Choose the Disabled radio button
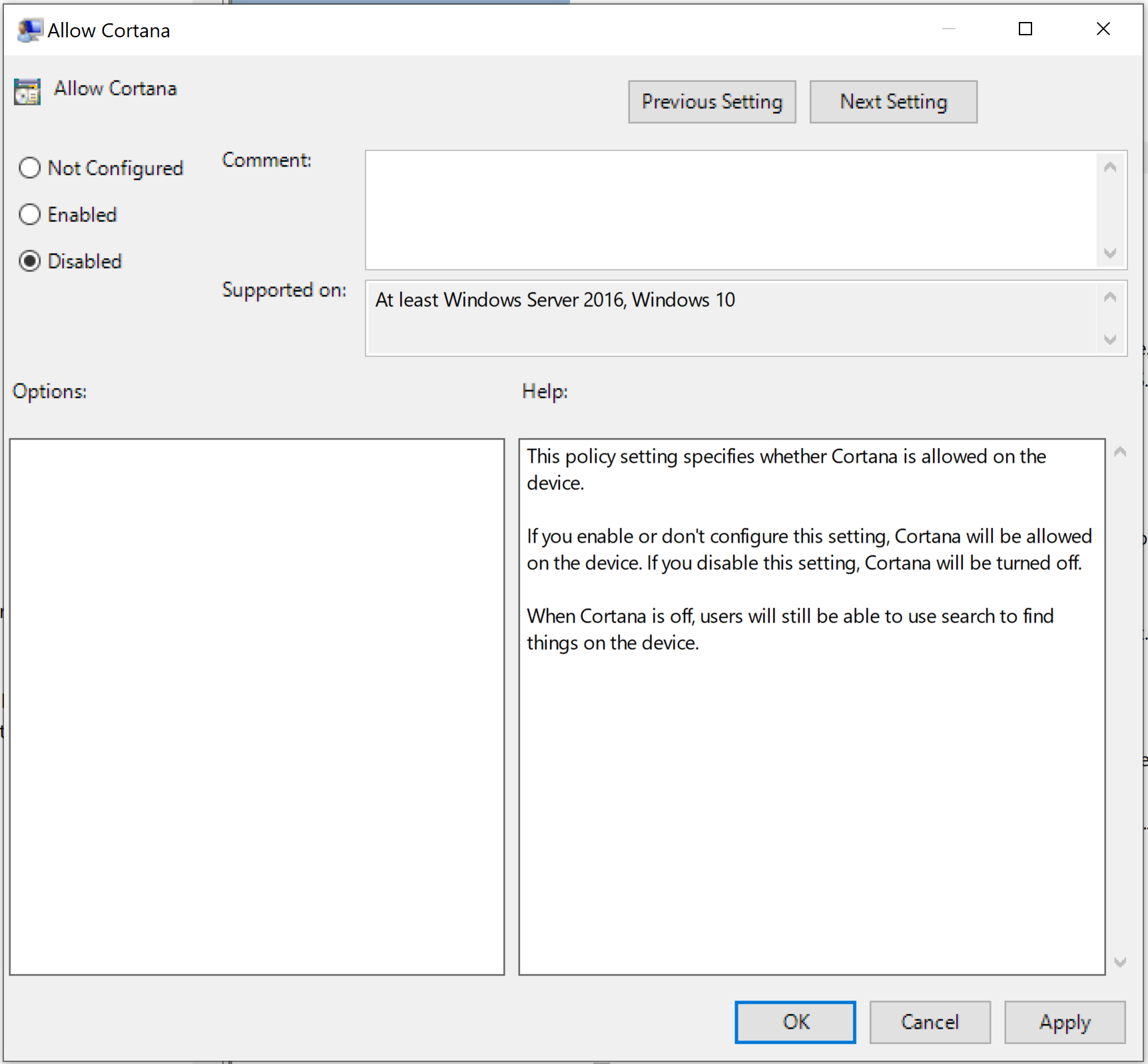Screen dimensions: 1148x1064 [x=30, y=261]
